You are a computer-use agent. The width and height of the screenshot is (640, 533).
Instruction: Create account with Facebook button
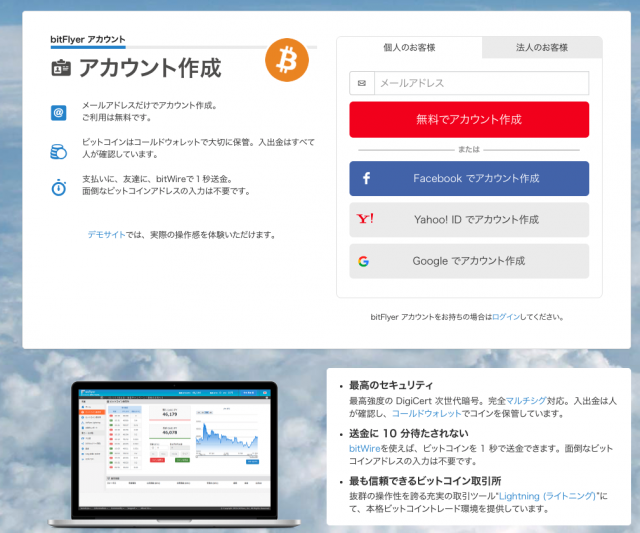coord(469,178)
